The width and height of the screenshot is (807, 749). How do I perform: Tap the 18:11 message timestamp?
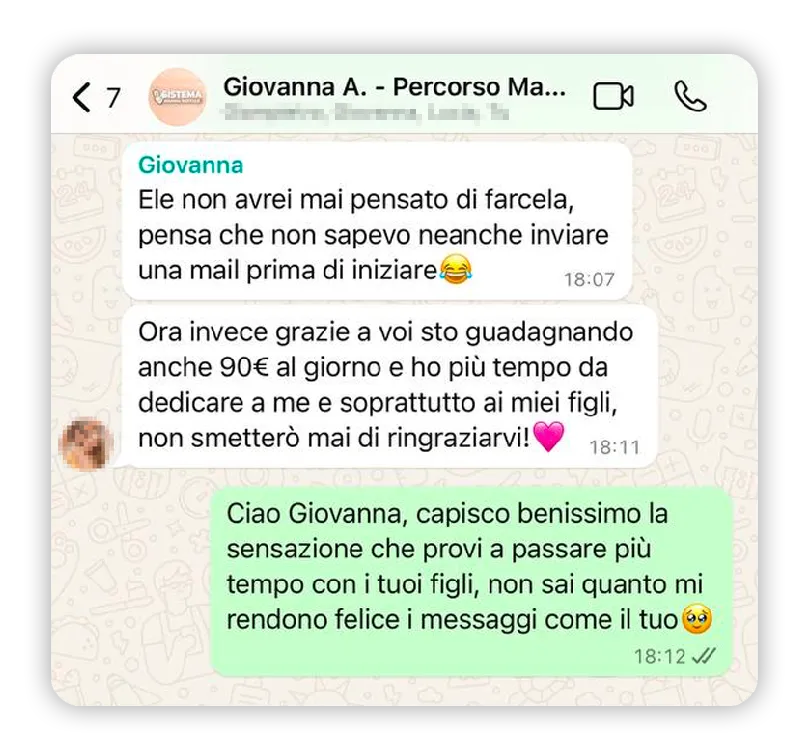[615, 447]
